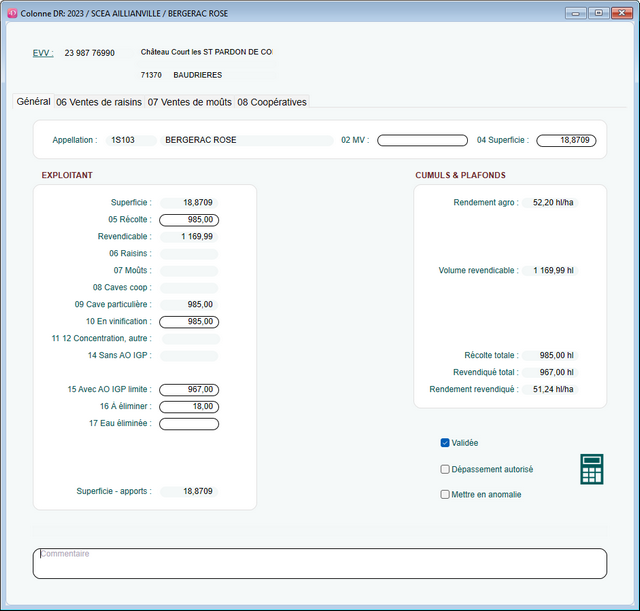
Task: Minimize the Colonne DR window
Action: coord(575,13)
